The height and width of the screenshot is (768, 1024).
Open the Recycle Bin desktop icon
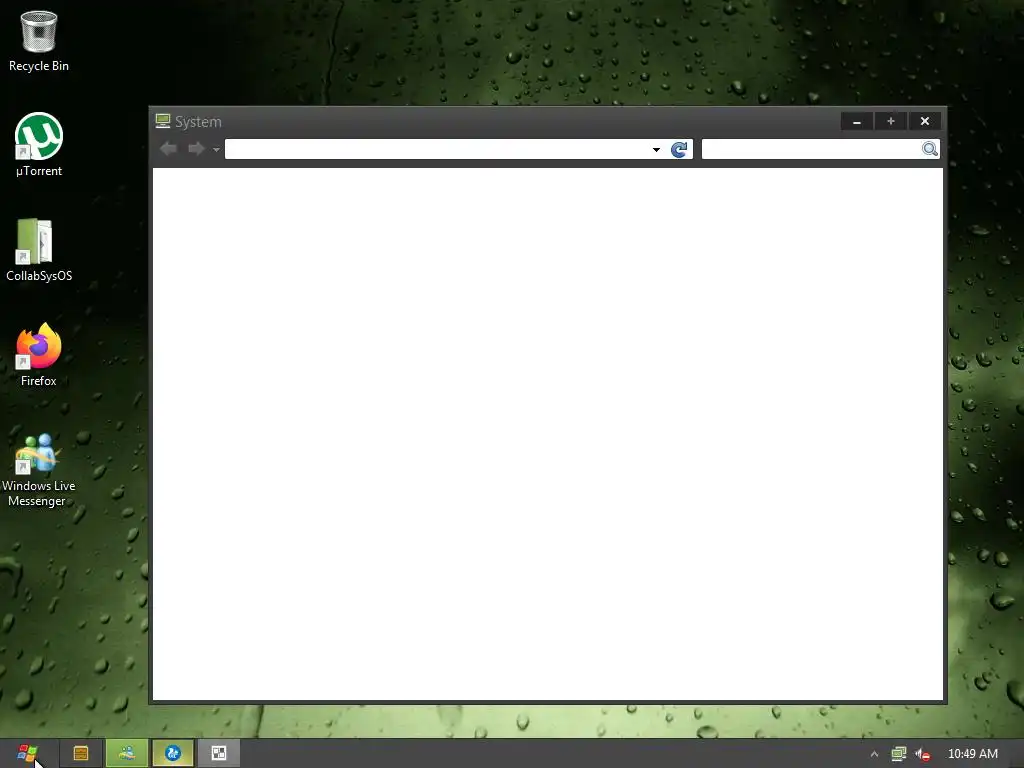39,41
